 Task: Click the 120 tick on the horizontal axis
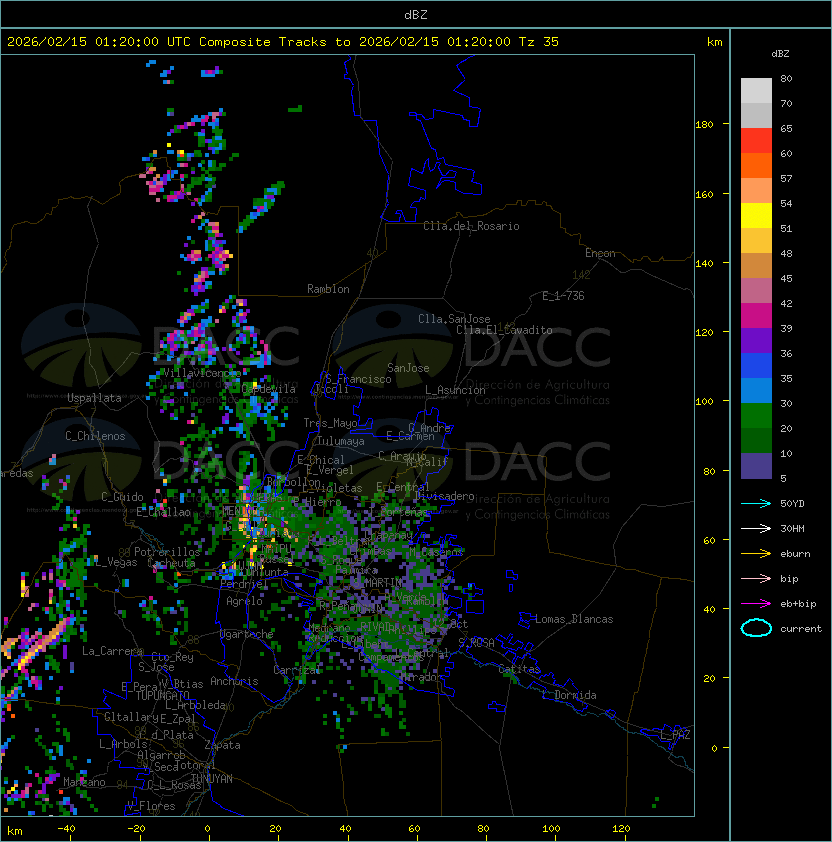[x=621, y=829]
